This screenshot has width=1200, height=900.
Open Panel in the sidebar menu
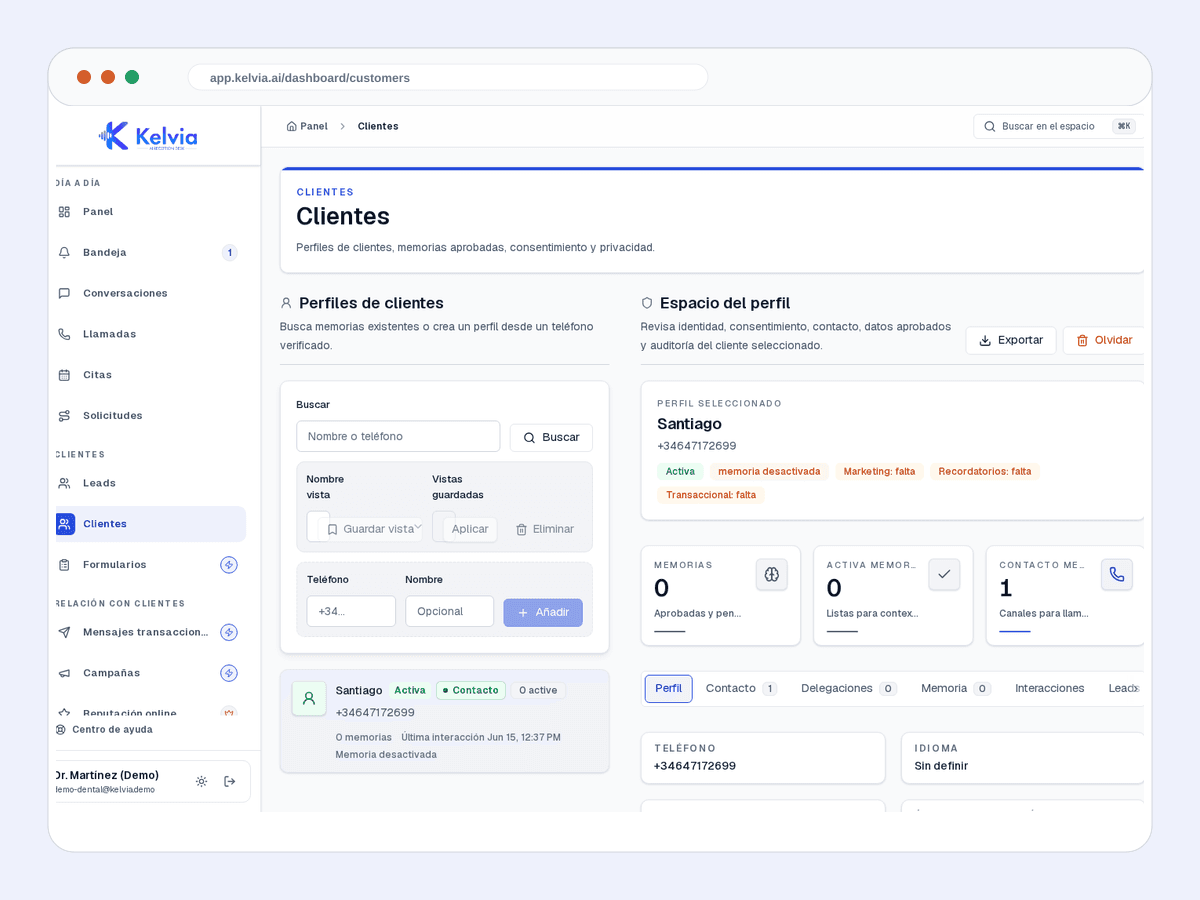[150, 212]
